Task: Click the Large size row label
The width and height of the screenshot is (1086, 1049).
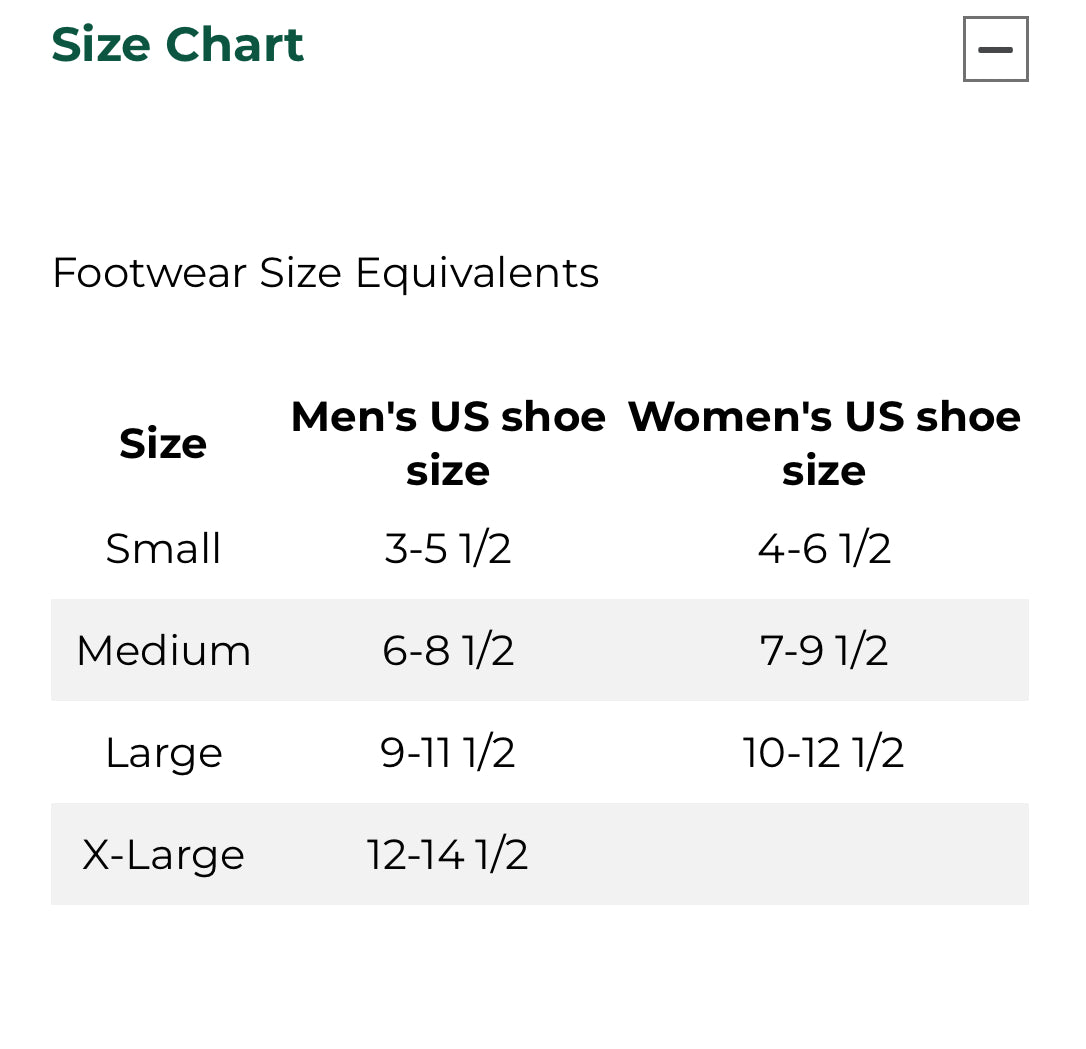Action: click(163, 753)
